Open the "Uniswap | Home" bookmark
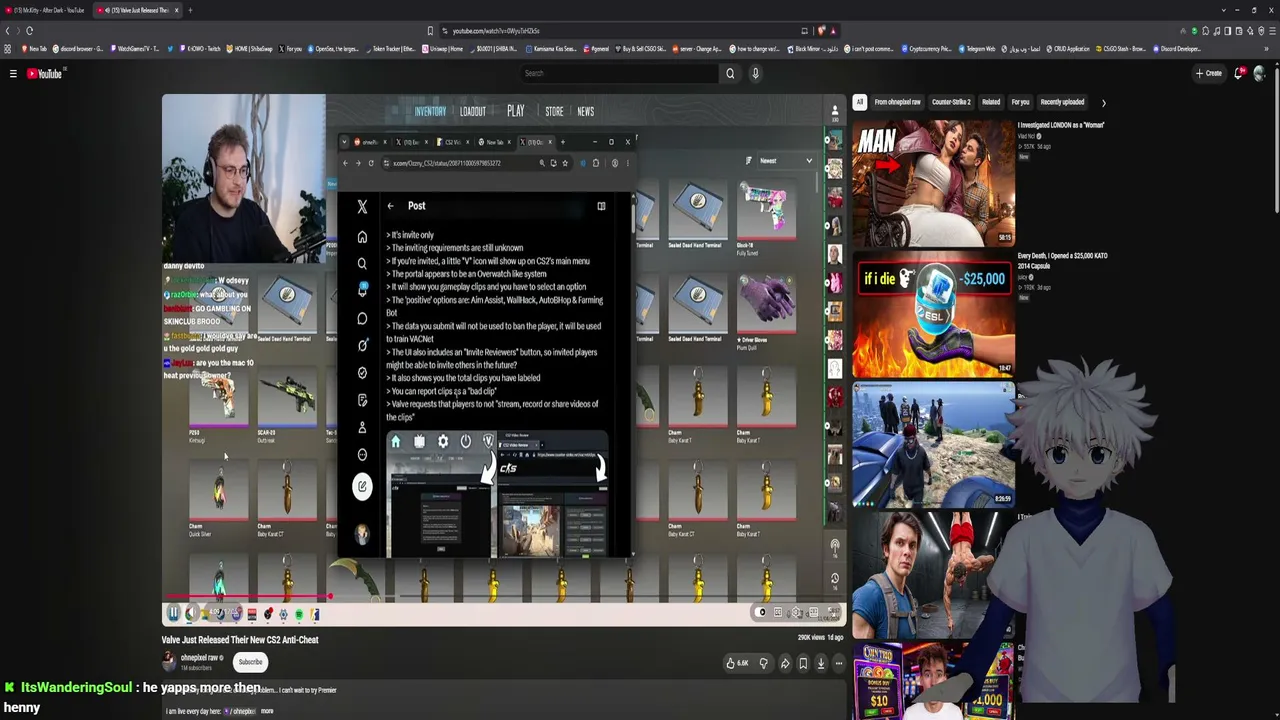This screenshot has width=1280, height=720. click(443, 48)
